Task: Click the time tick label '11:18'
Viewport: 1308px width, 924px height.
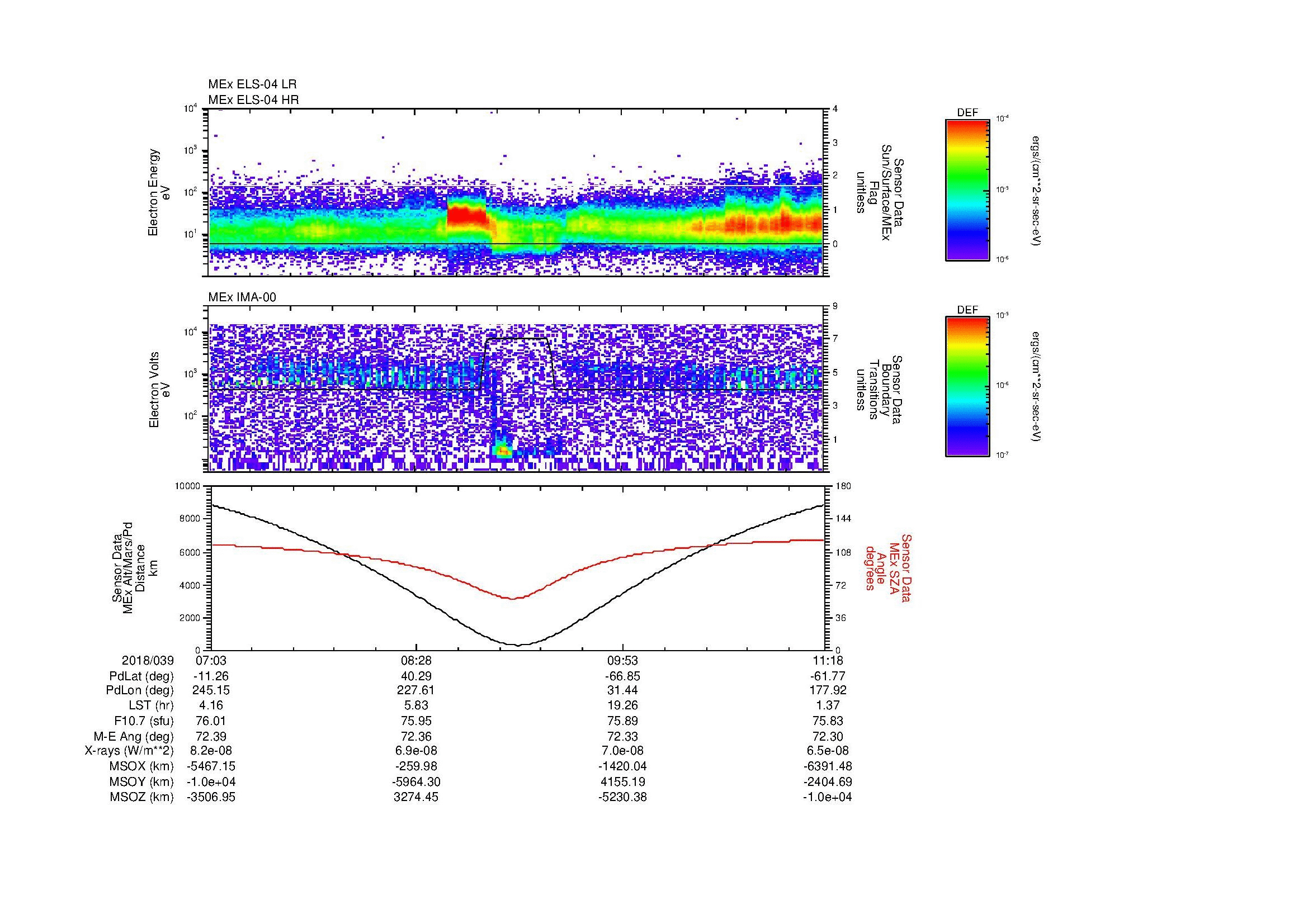Action: (828, 660)
